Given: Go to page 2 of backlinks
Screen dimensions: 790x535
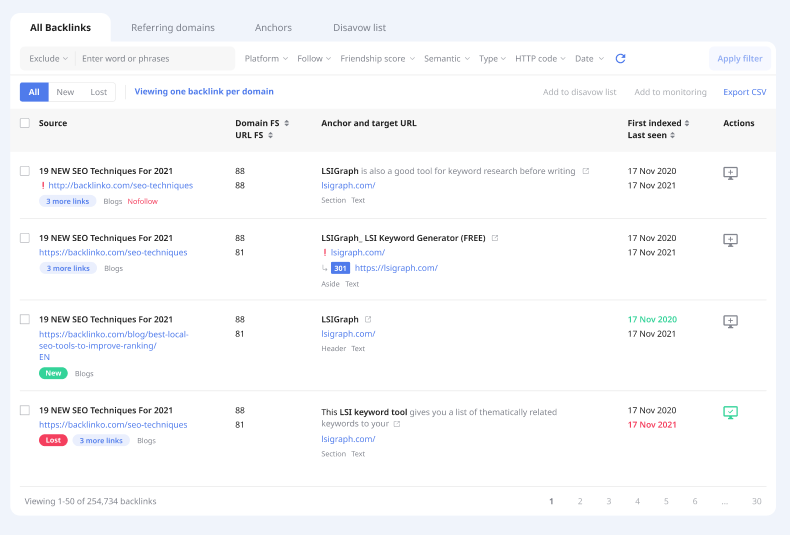Looking at the screenshot, I should tap(580, 501).
